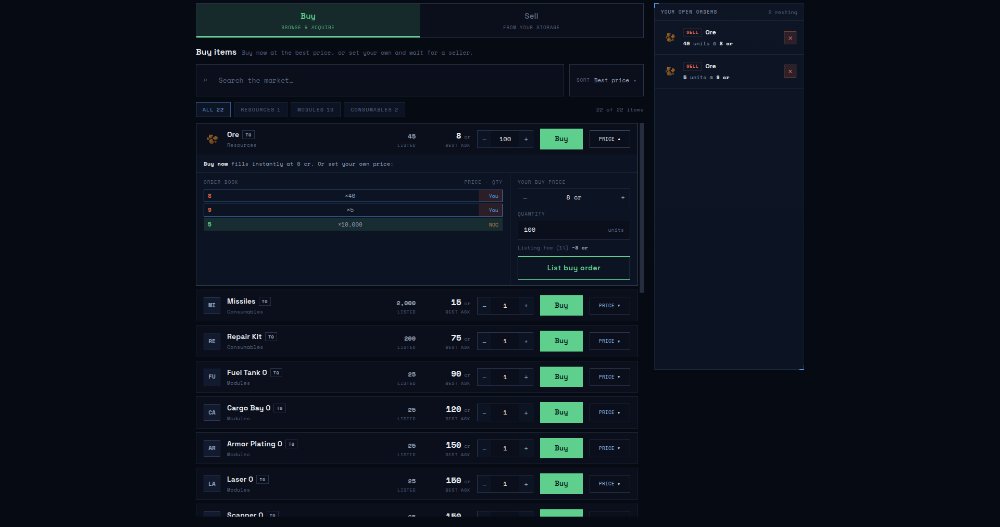This screenshot has height=527, width=1000.
Task: Select the x5 order book row
Action: tap(353, 210)
